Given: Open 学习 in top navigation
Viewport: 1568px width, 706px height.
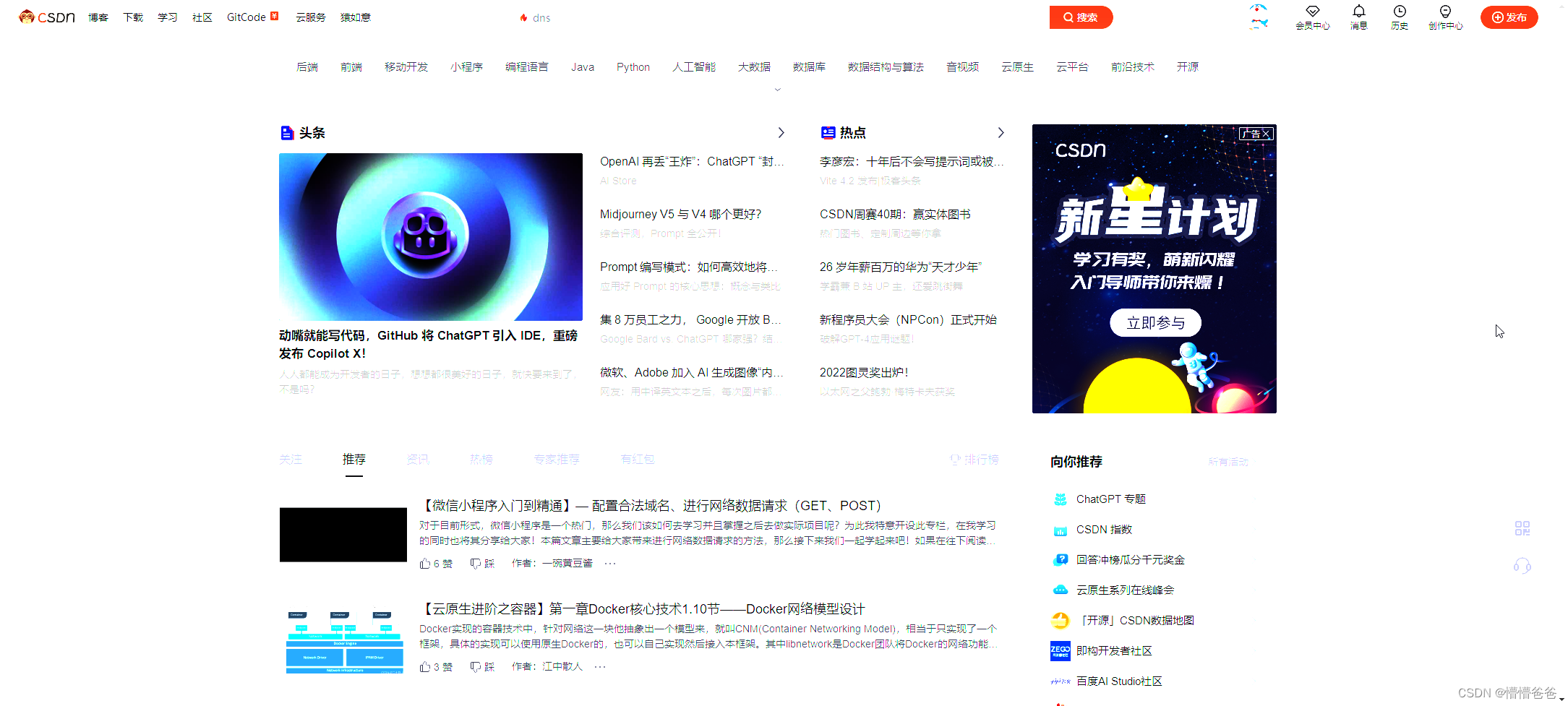Looking at the screenshot, I should (168, 17).
